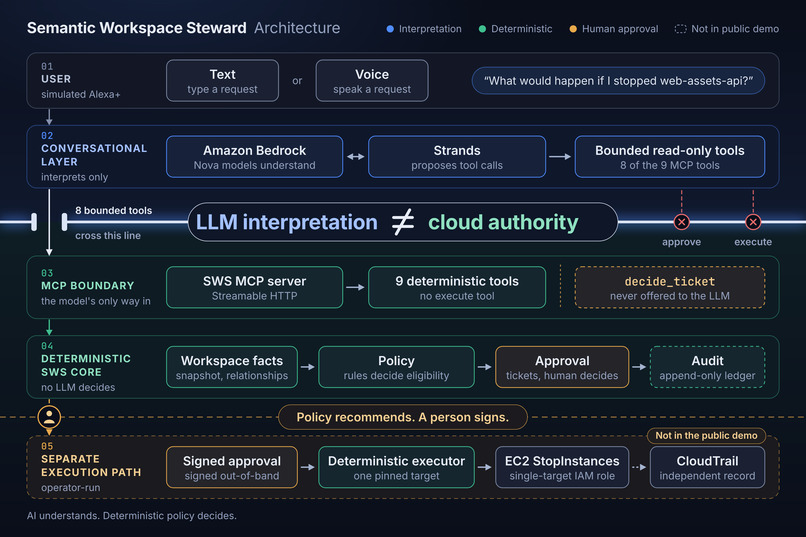
Task: Click the Audit 'append-only ledger' box
Action: point(707,367)
